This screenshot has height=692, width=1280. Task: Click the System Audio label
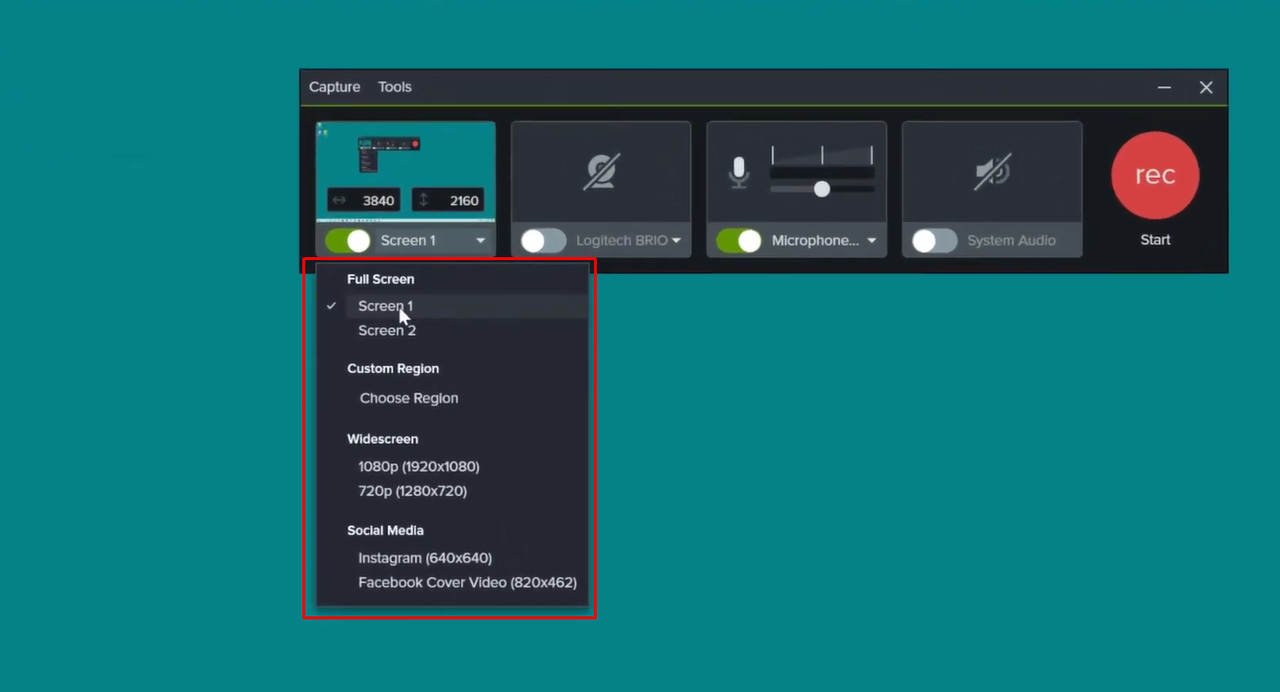click(x=1011, y=241)
